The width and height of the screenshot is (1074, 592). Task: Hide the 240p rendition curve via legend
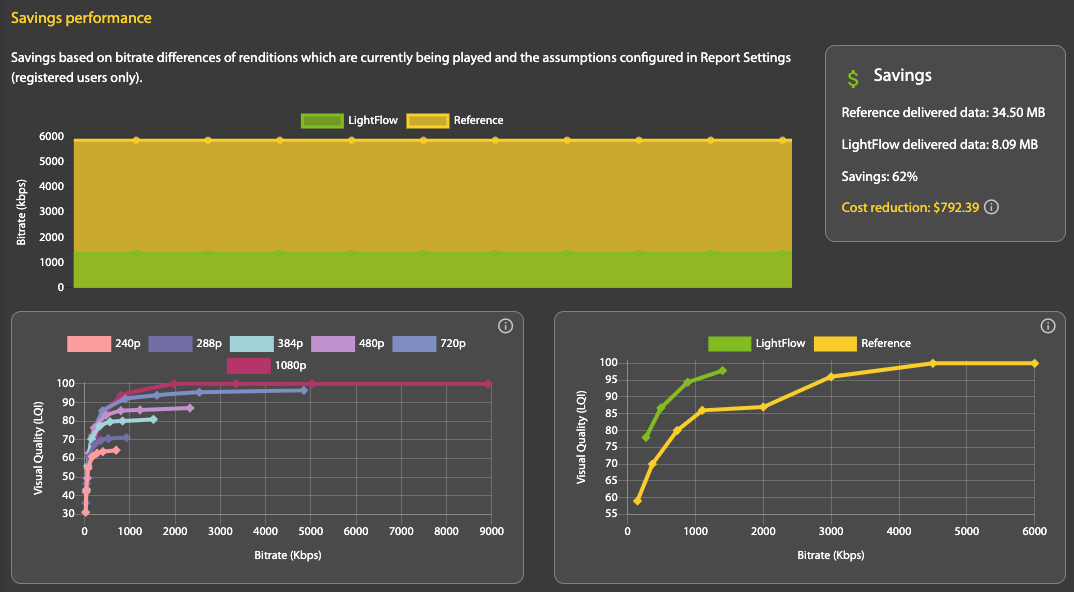point(104,344)
